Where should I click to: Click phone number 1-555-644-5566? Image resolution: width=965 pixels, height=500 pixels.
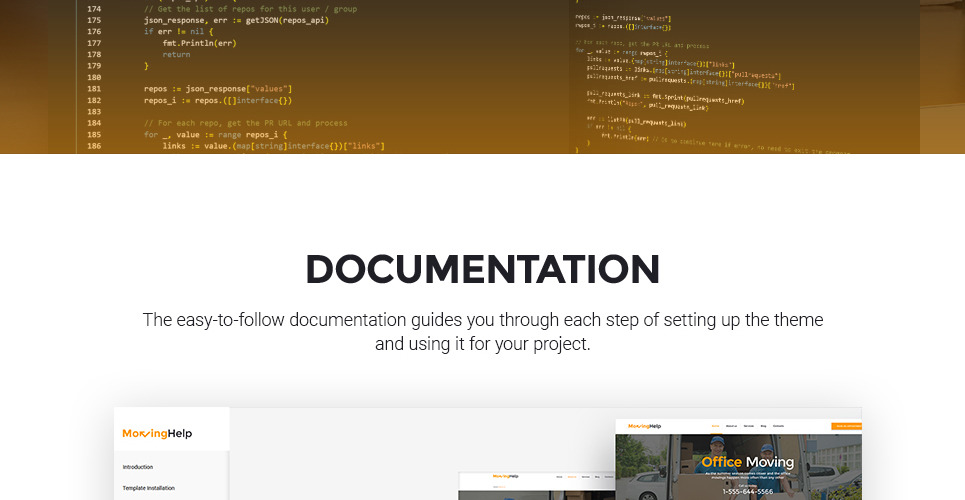747,492
